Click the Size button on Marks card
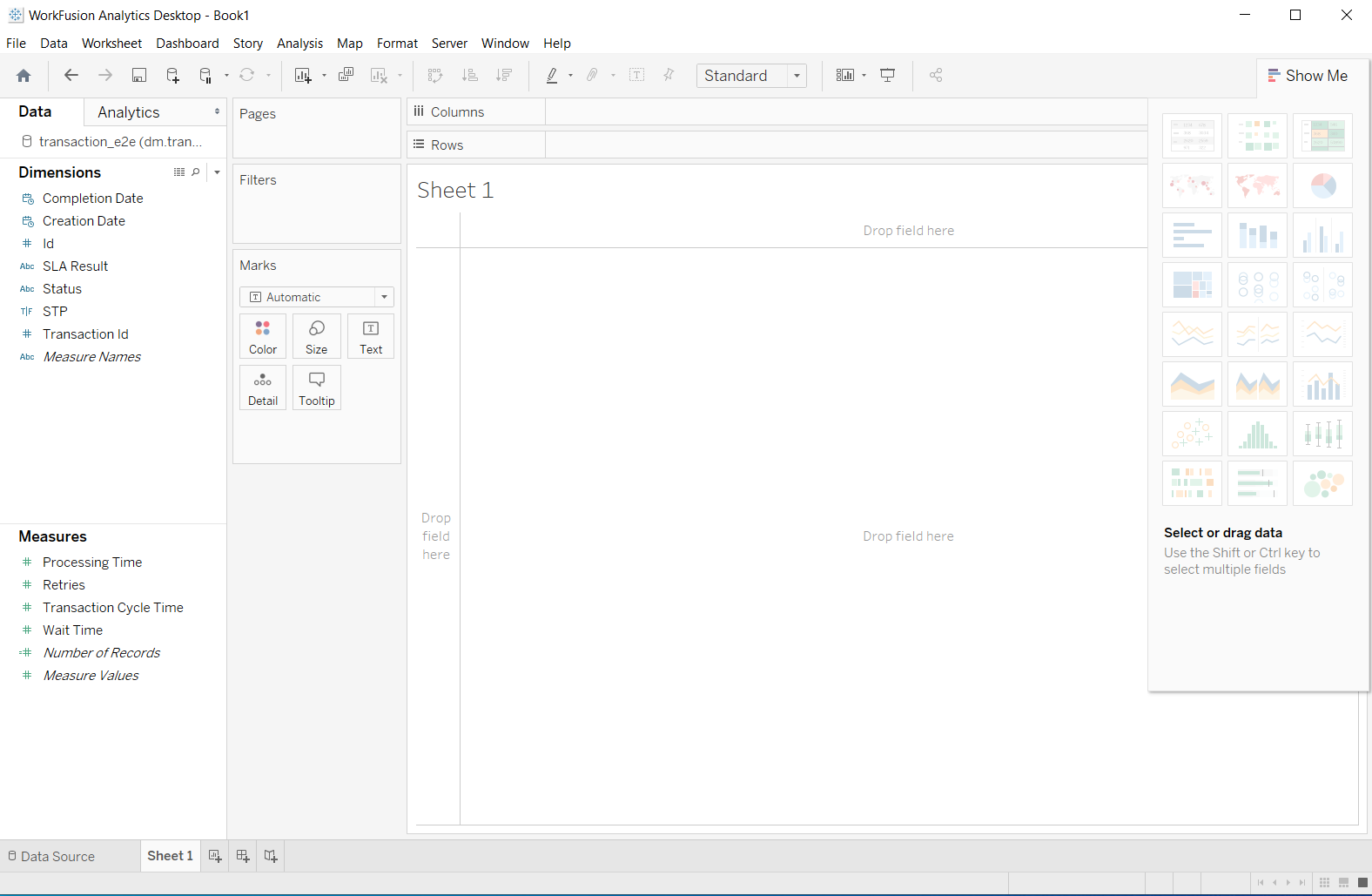 click(x=317, y=337)
